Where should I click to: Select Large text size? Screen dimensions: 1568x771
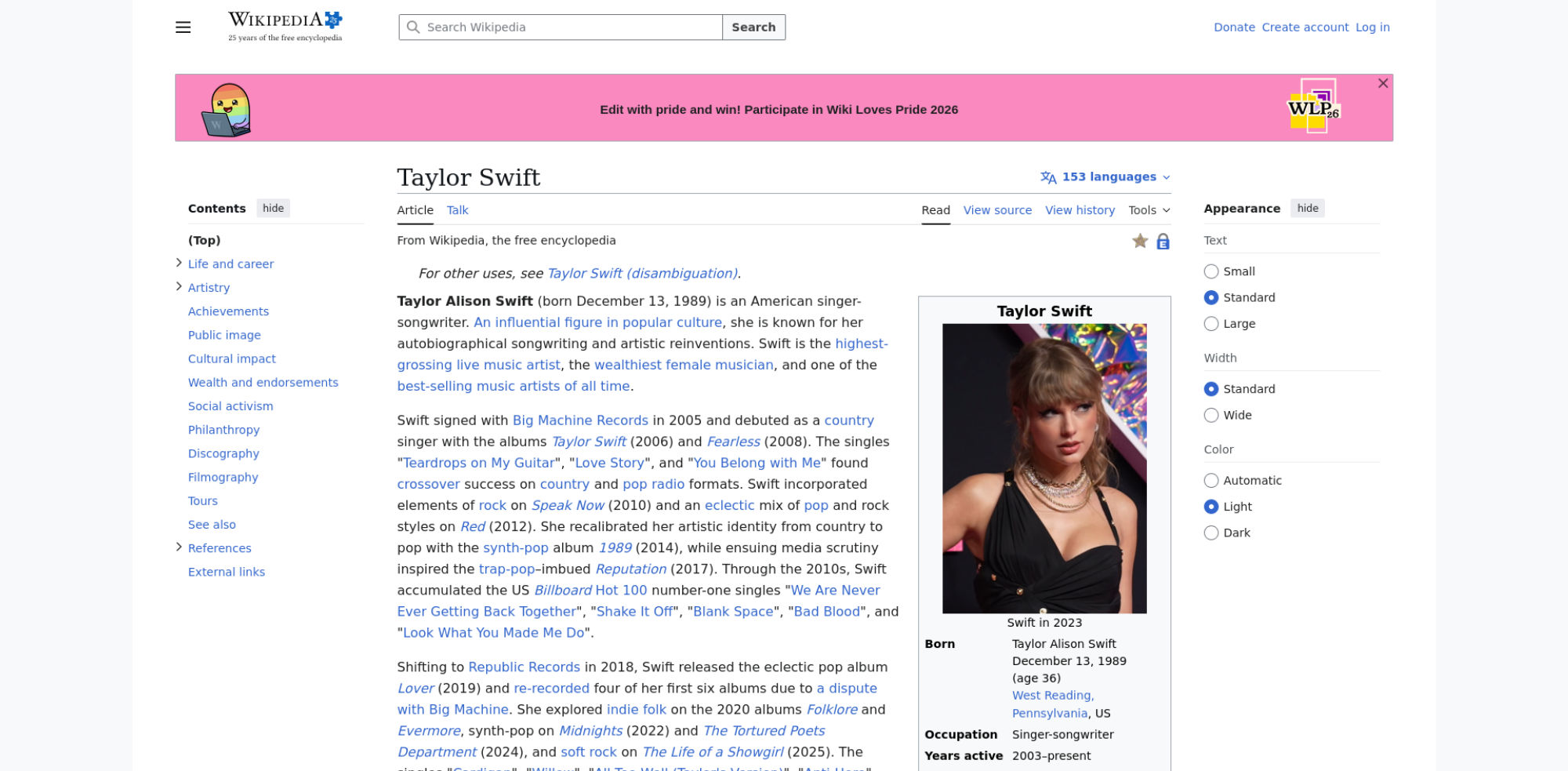tap(1211, 324)
